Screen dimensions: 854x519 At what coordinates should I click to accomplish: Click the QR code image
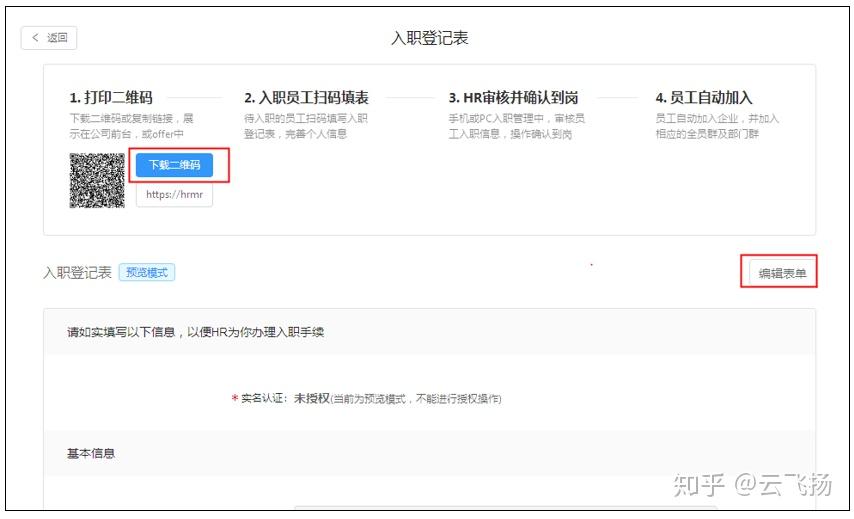pos(97,180)
